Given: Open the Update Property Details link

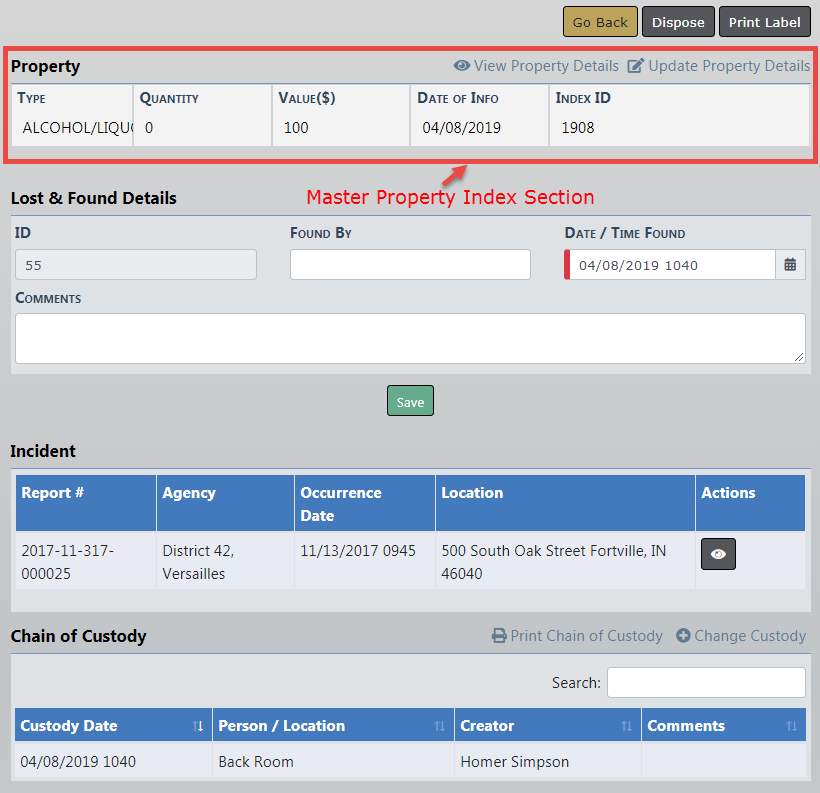Looking at the screenshot, I should [729, 66].
